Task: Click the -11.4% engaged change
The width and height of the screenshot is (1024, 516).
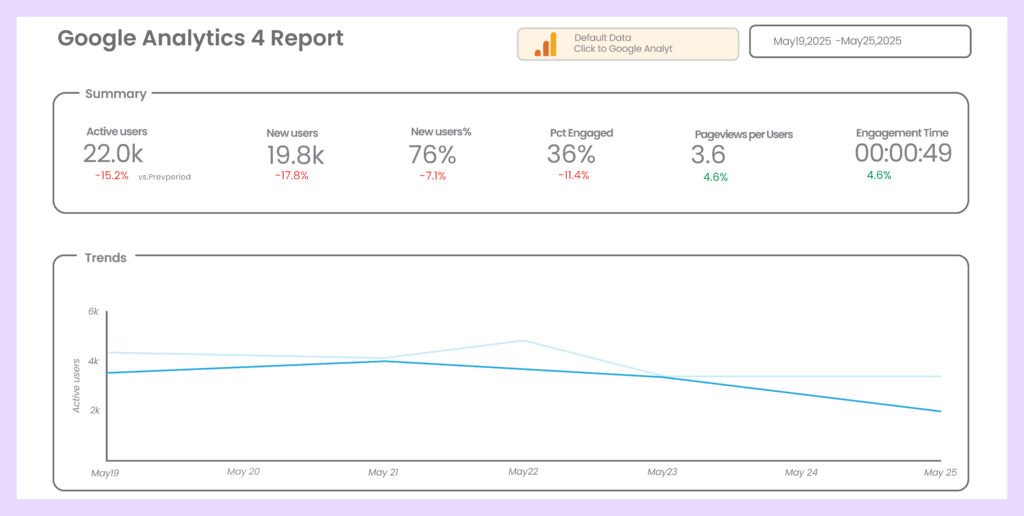Action: [x=573, y=175]
